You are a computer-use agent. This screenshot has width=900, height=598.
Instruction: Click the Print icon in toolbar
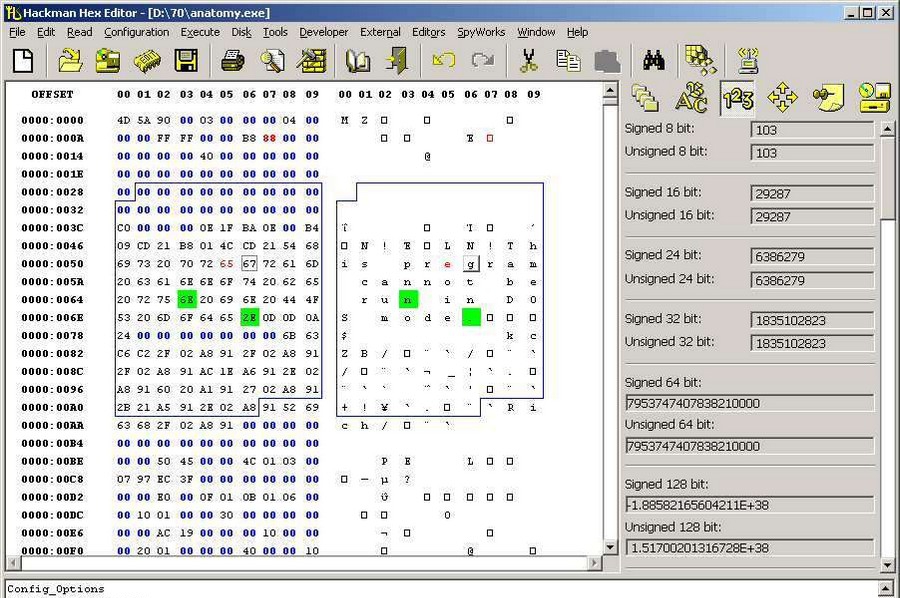[x=233, y=61]
